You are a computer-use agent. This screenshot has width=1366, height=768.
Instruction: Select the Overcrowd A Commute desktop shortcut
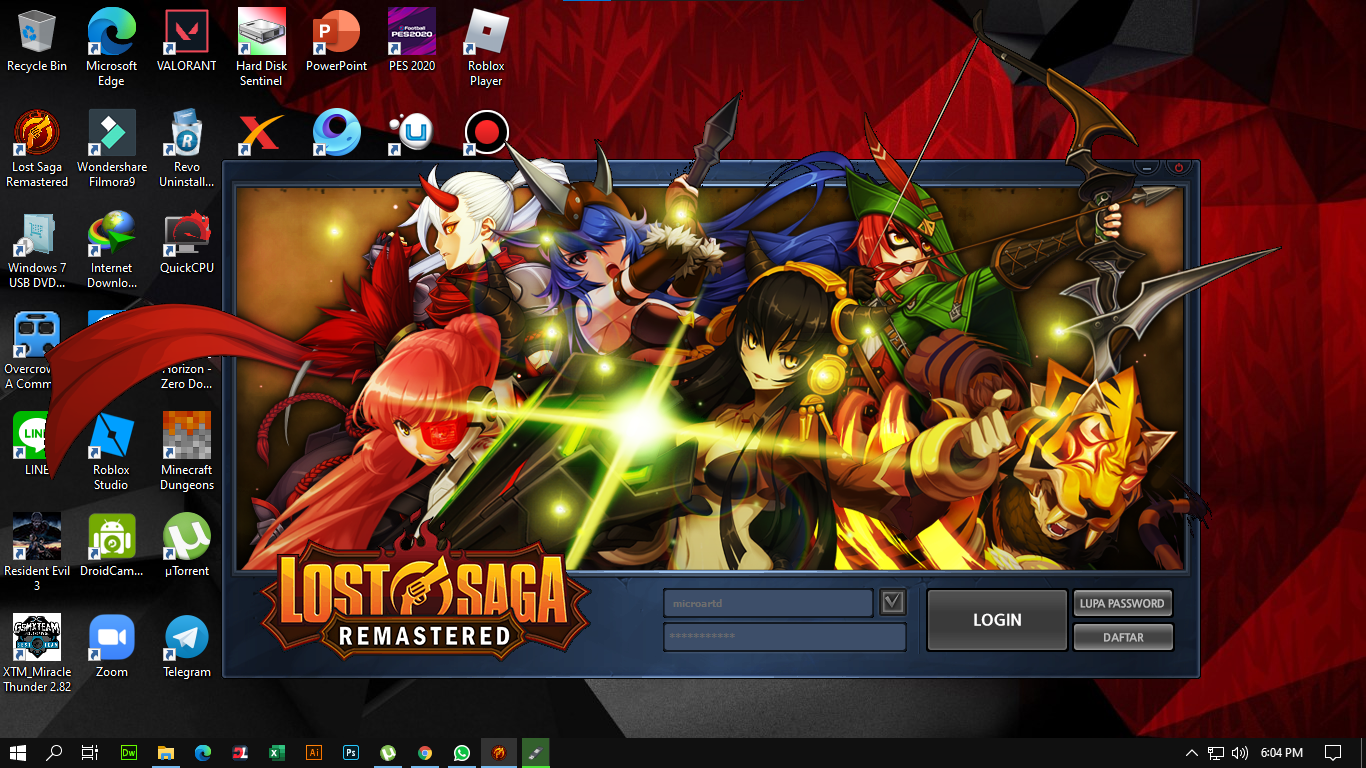pos(37,351)
